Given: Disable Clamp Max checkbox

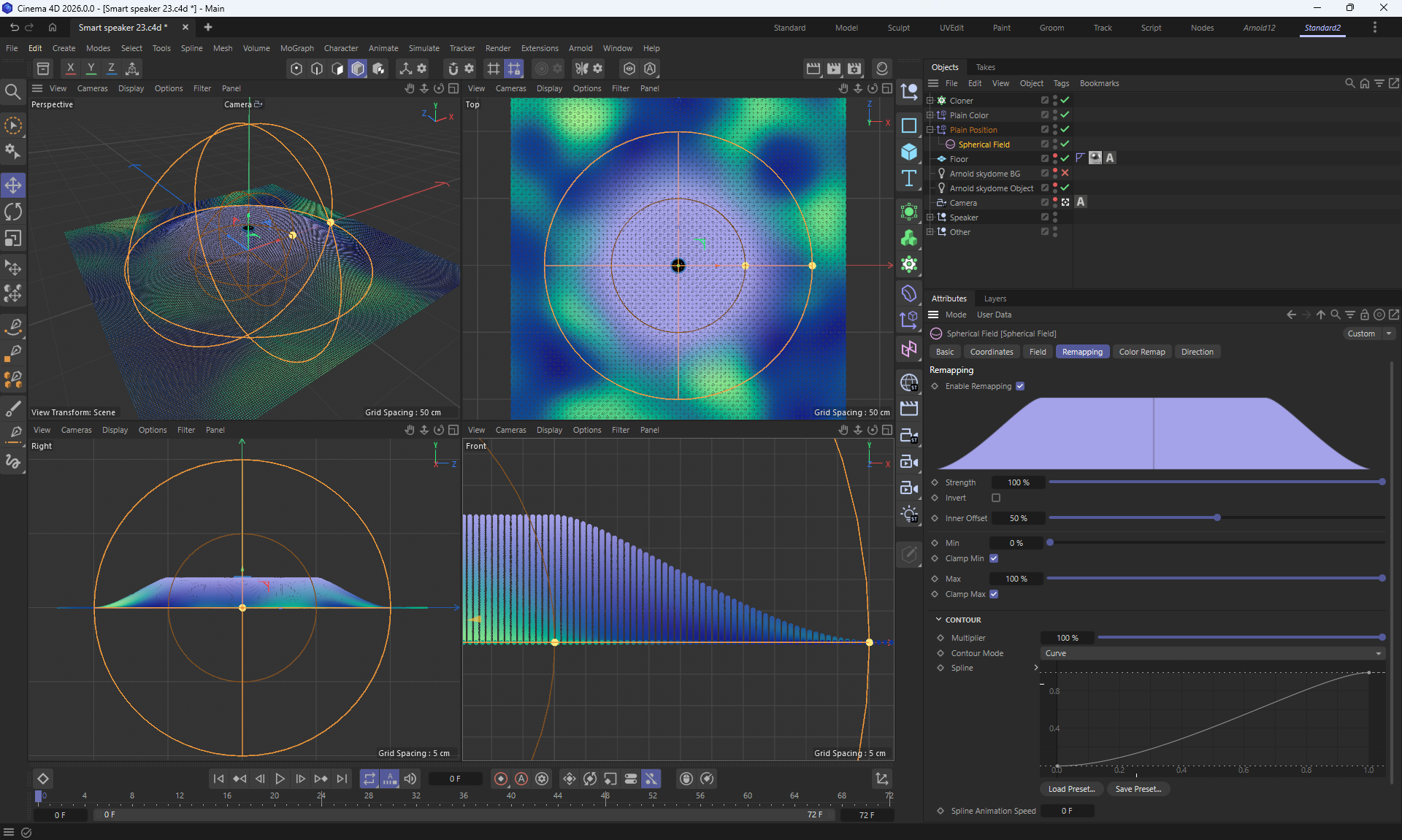Looking at the screenshot, I should pos(994,594).
